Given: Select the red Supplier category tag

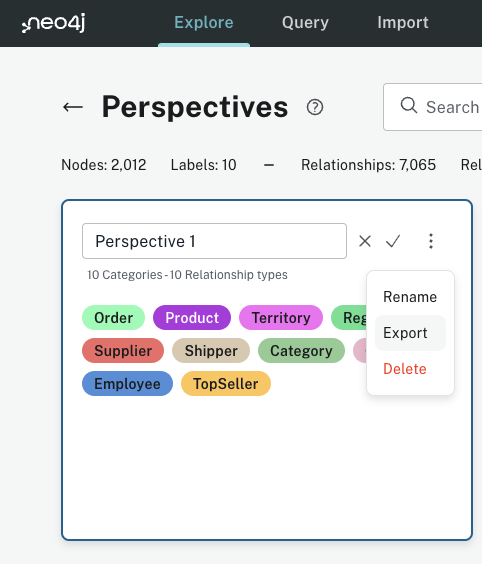Looking at the screenshot, I should point(123,351).
